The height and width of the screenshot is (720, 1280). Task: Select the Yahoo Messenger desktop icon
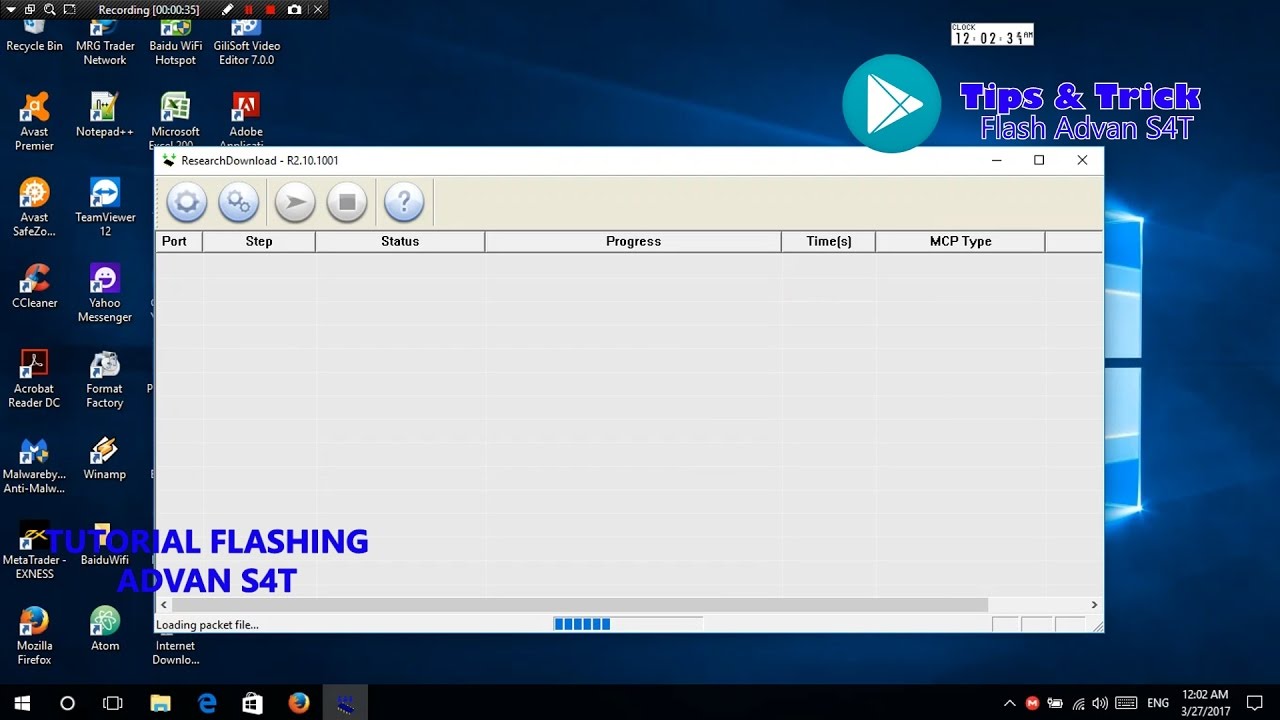(105, 294)
